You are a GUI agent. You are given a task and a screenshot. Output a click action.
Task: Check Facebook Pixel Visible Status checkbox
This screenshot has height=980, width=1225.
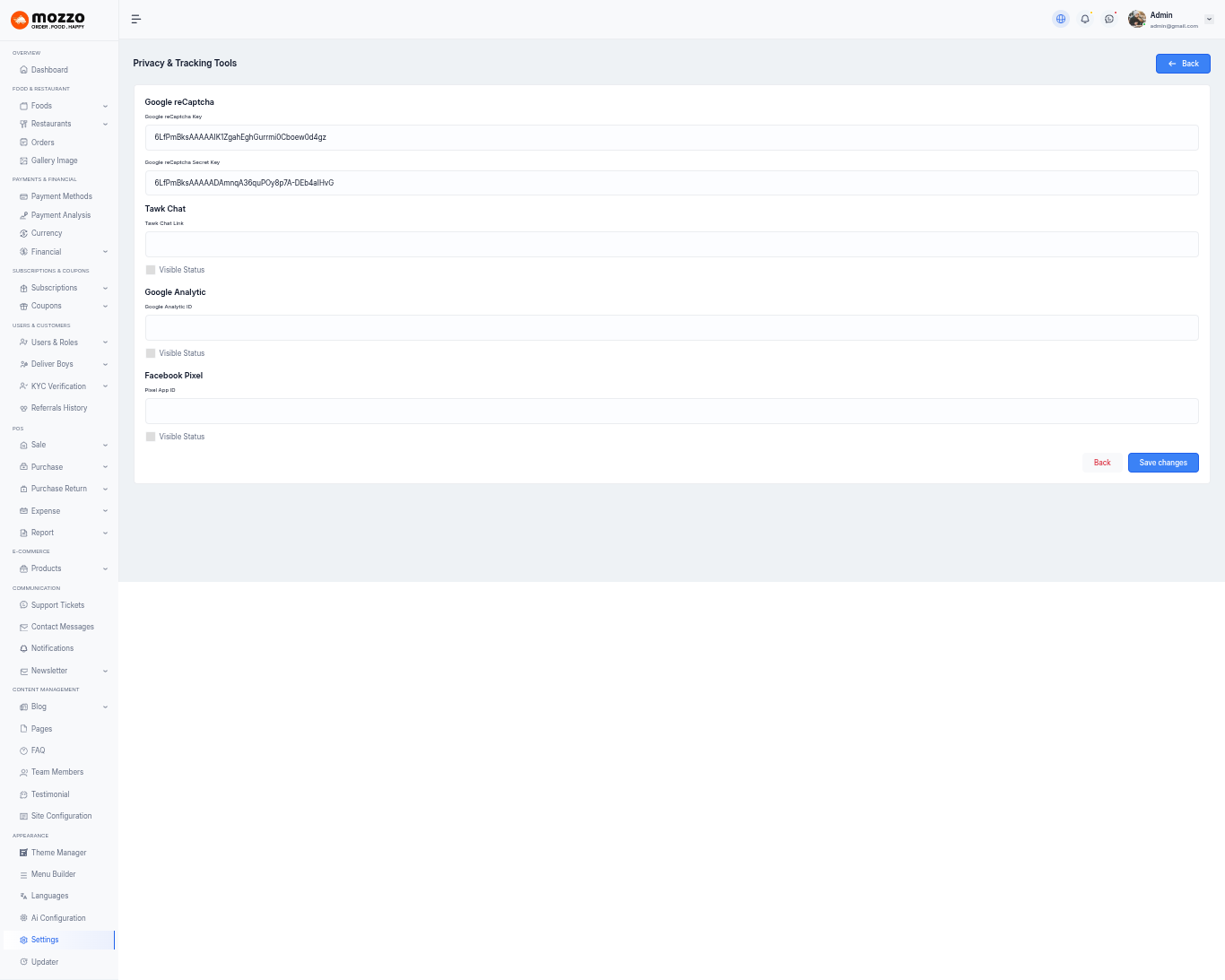tap(151, 437)
